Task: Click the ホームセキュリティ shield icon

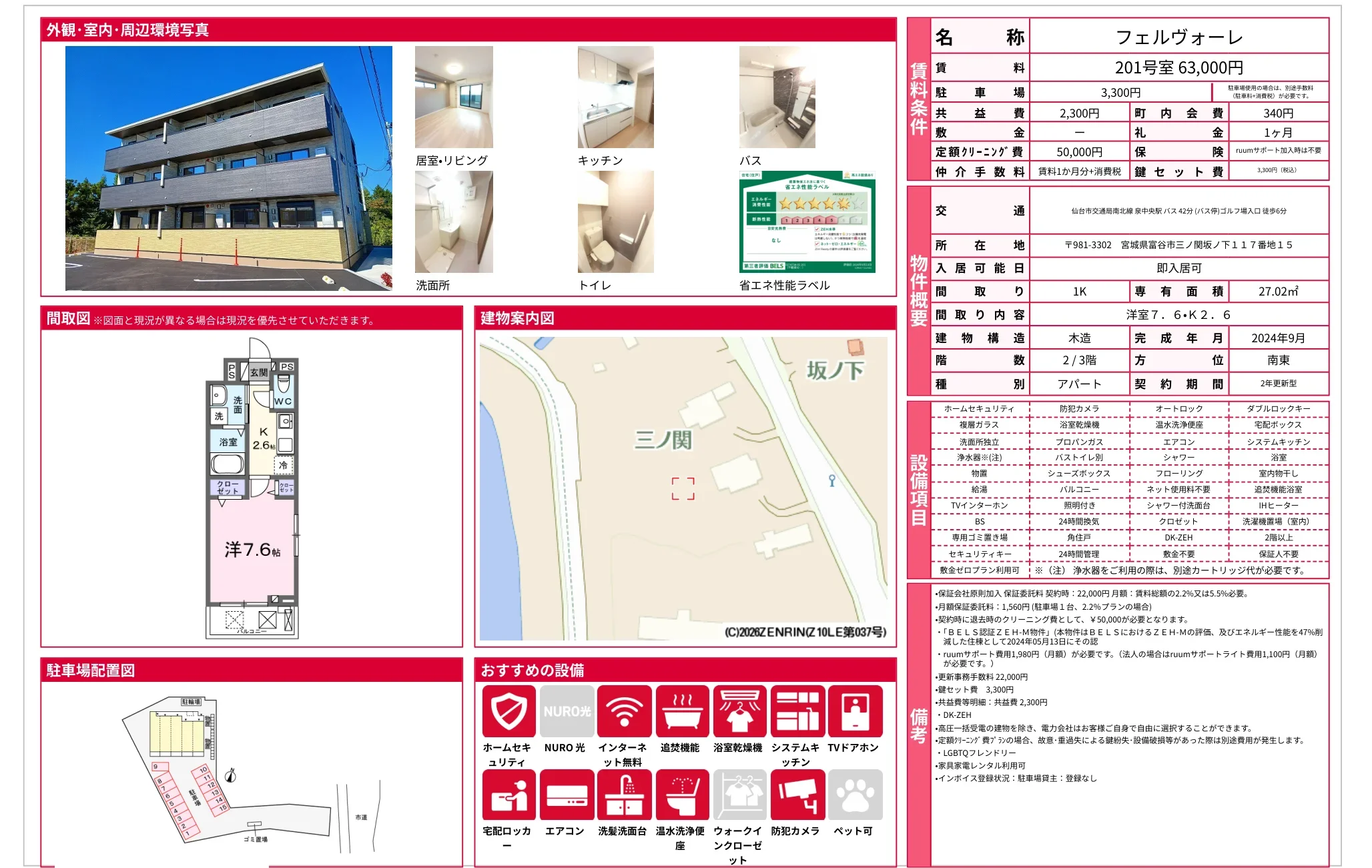Action: pos(508,711)
